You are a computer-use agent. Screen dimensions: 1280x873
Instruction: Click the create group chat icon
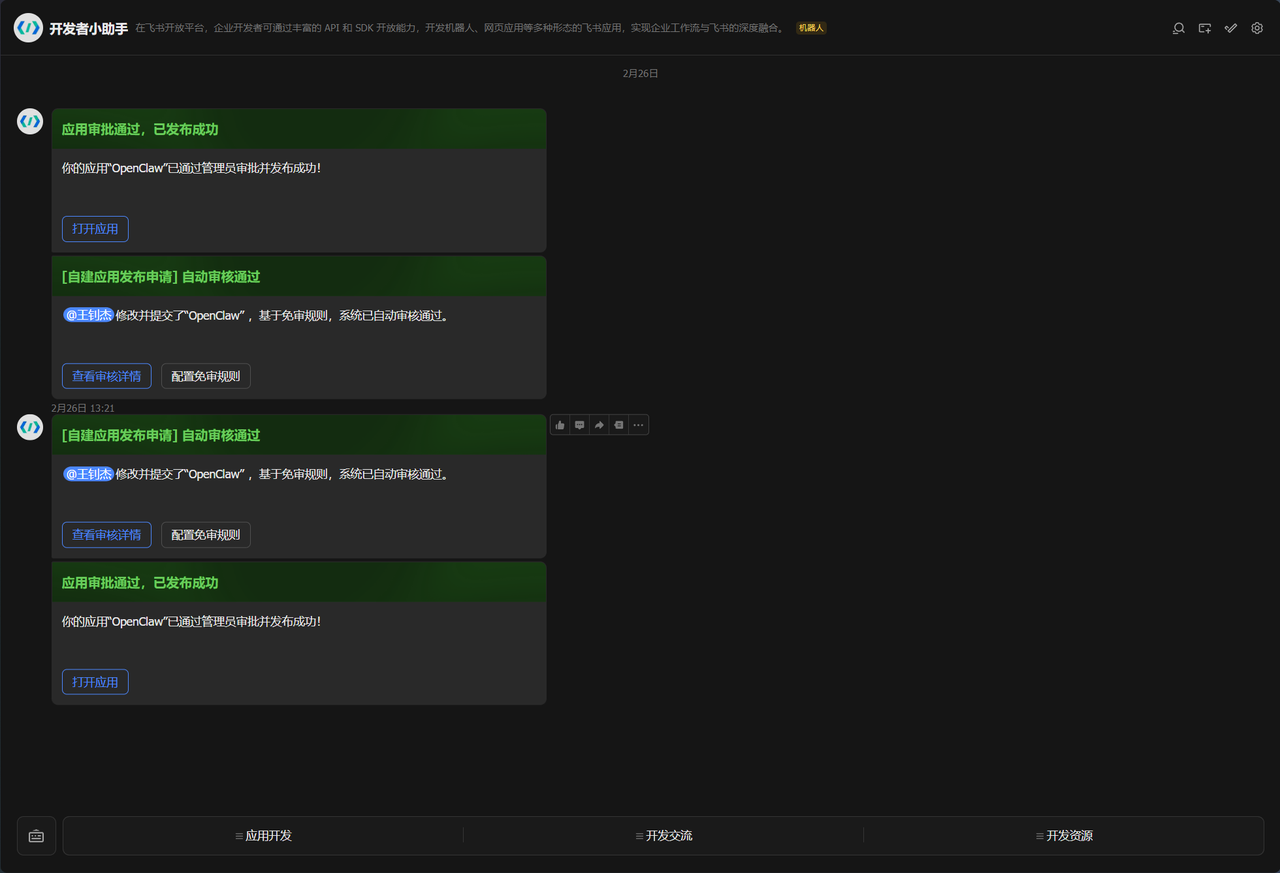pos(1205,28)
